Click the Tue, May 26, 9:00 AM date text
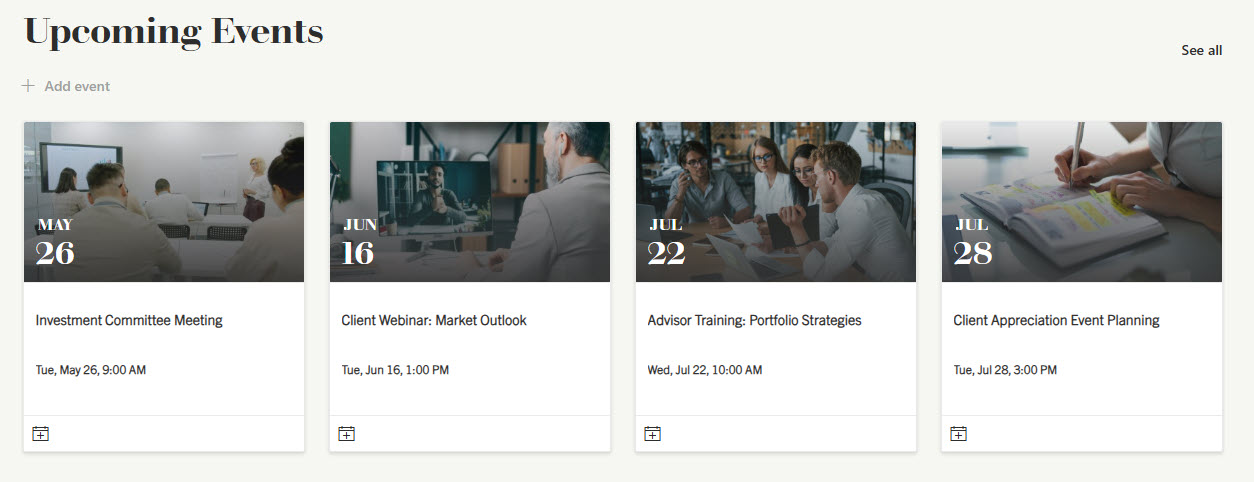 [x=91, y=370]
